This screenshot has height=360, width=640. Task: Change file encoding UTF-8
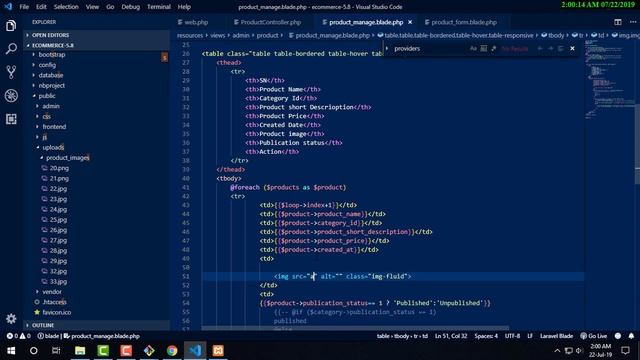(x=512, y=336)
